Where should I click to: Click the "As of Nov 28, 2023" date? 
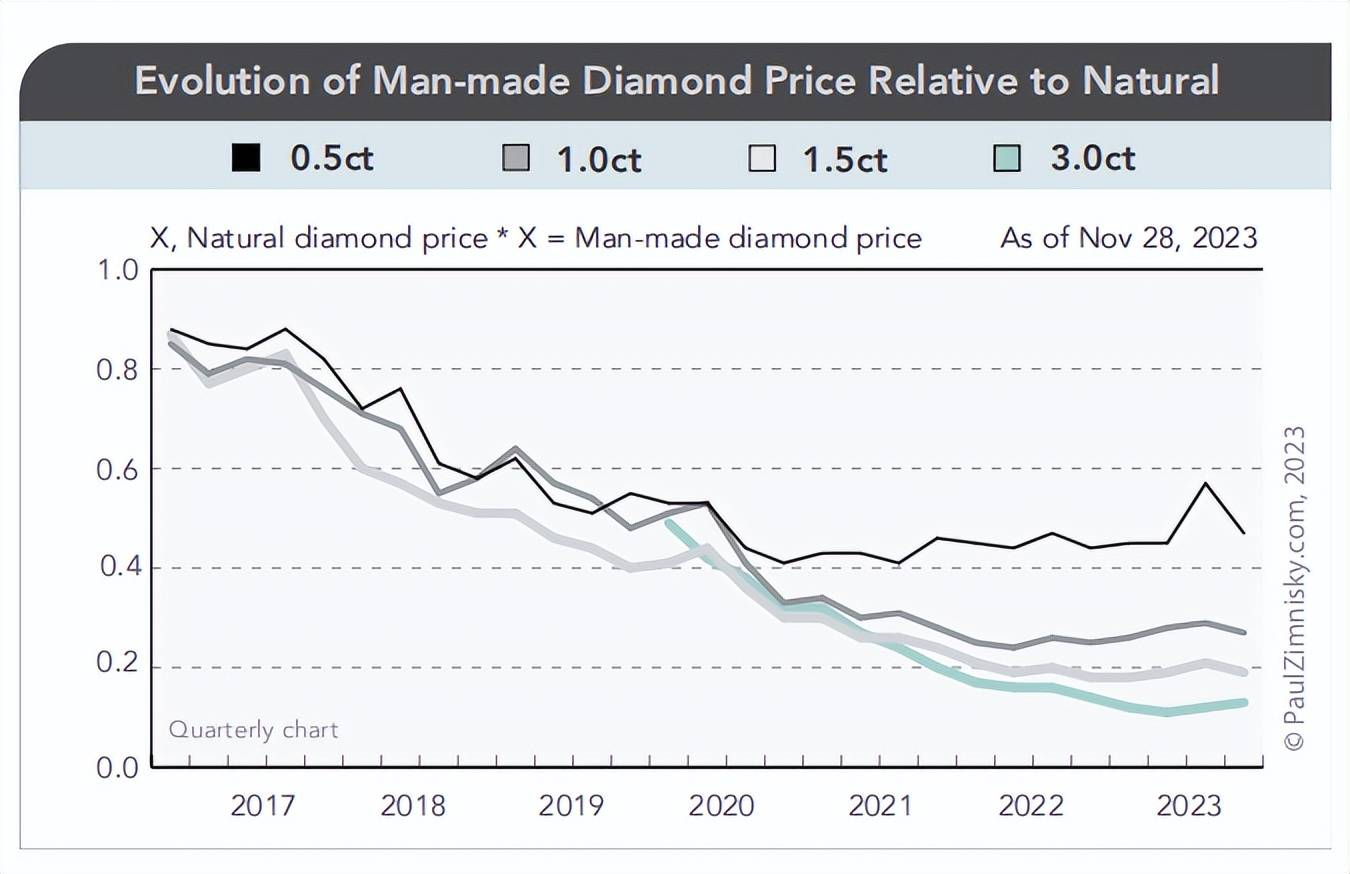pos(1129,238)
